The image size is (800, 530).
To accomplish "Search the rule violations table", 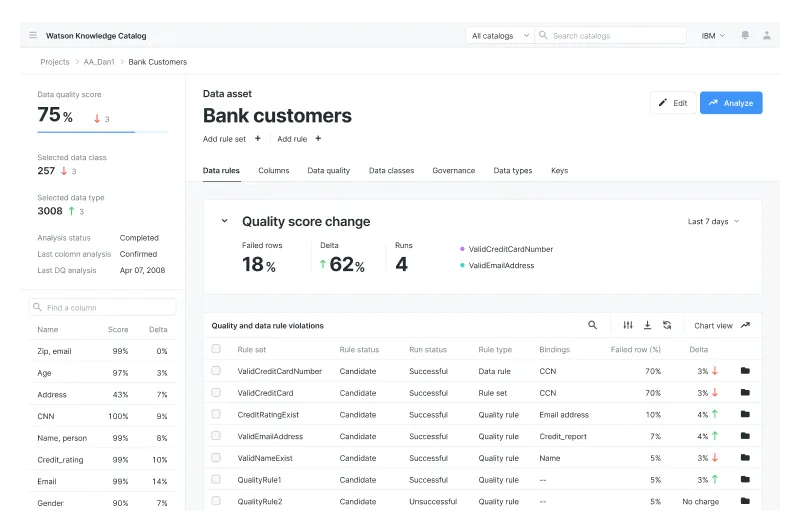I will tap(592, 325).
